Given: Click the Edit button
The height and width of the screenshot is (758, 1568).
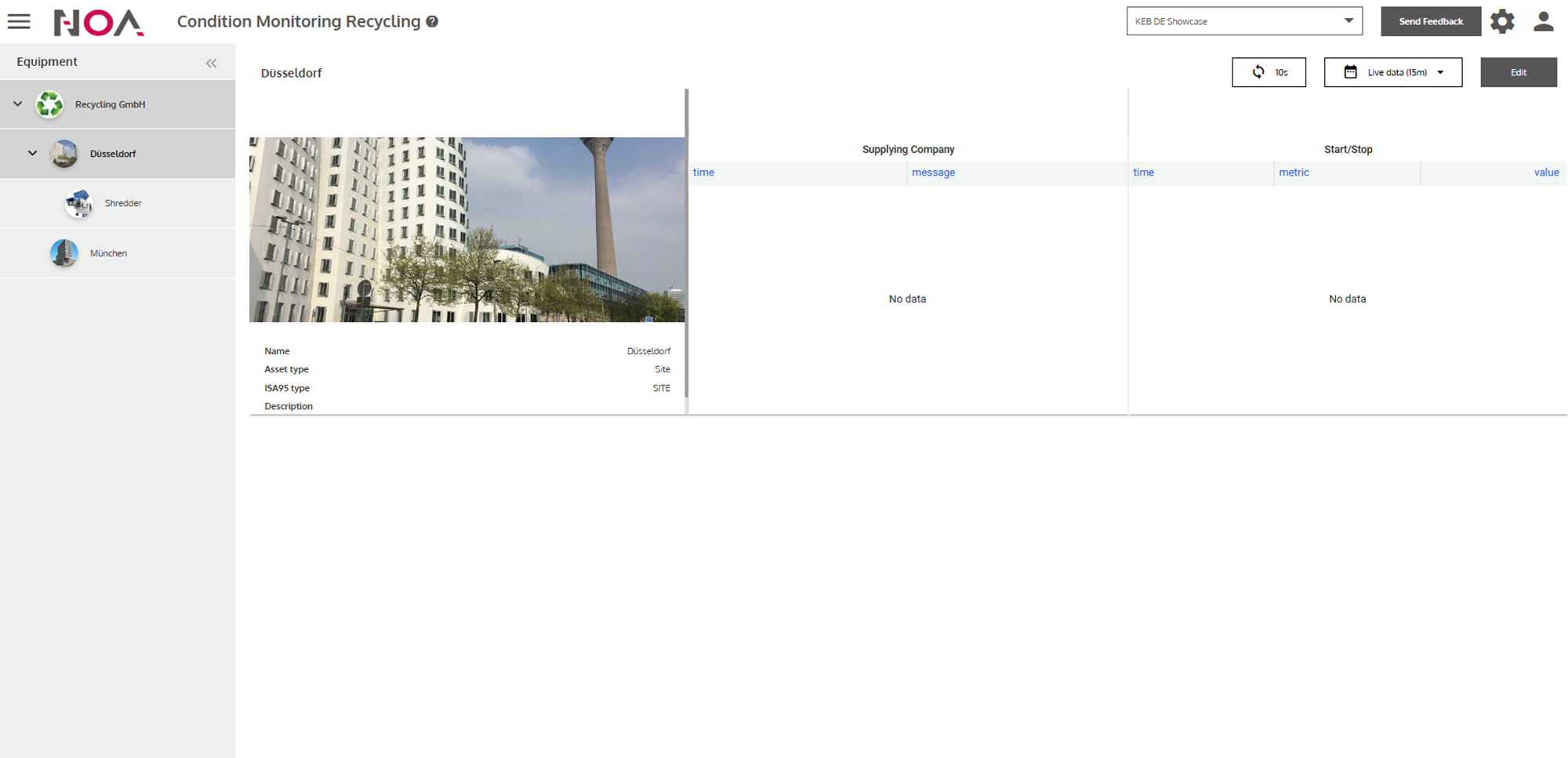Looking at the screenshot, I should pos(1518,72).
